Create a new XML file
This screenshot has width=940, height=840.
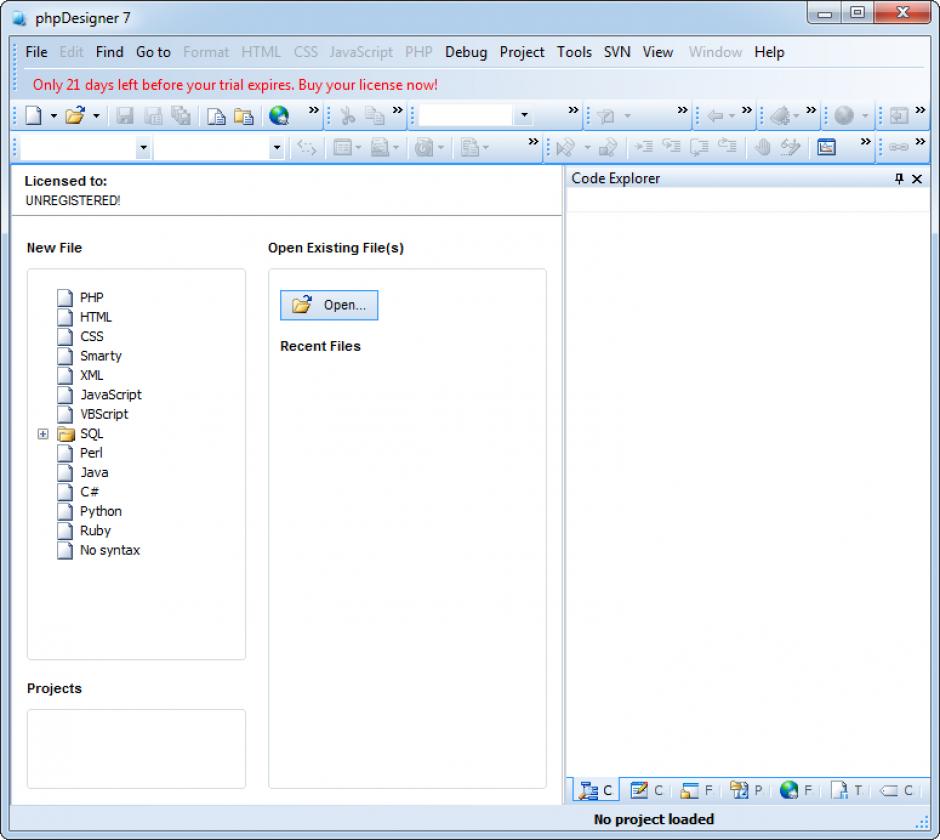tap(80, 375)
